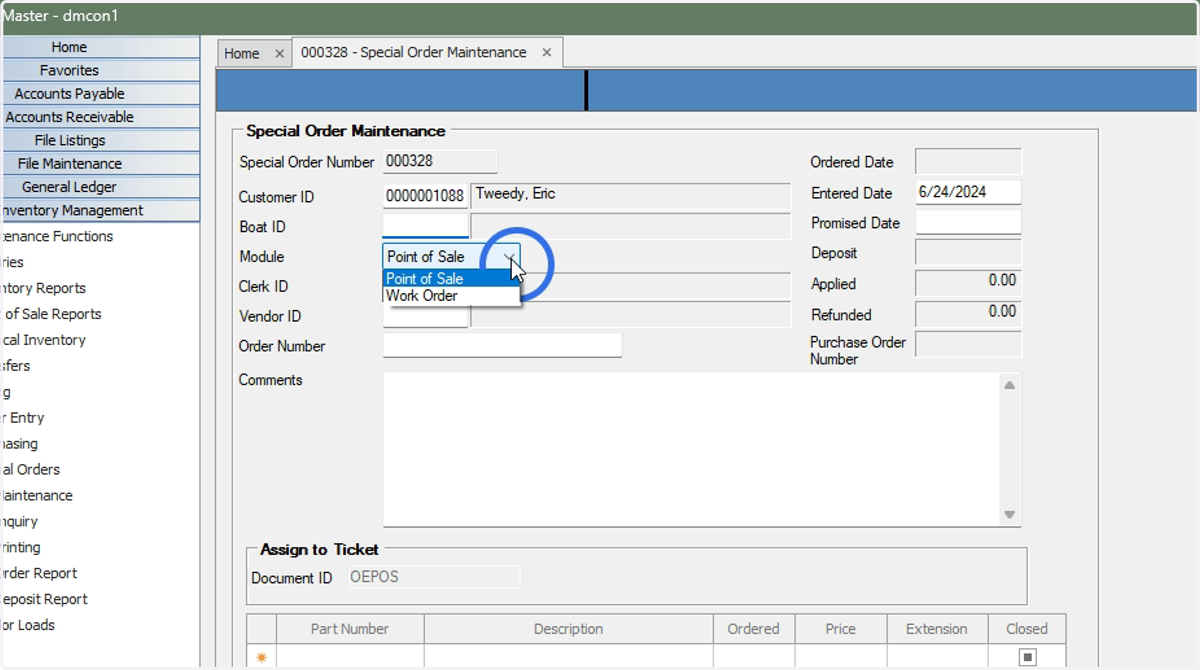Click the new row asterisk icon
1200x670 pixels.
tap(262, 657)
